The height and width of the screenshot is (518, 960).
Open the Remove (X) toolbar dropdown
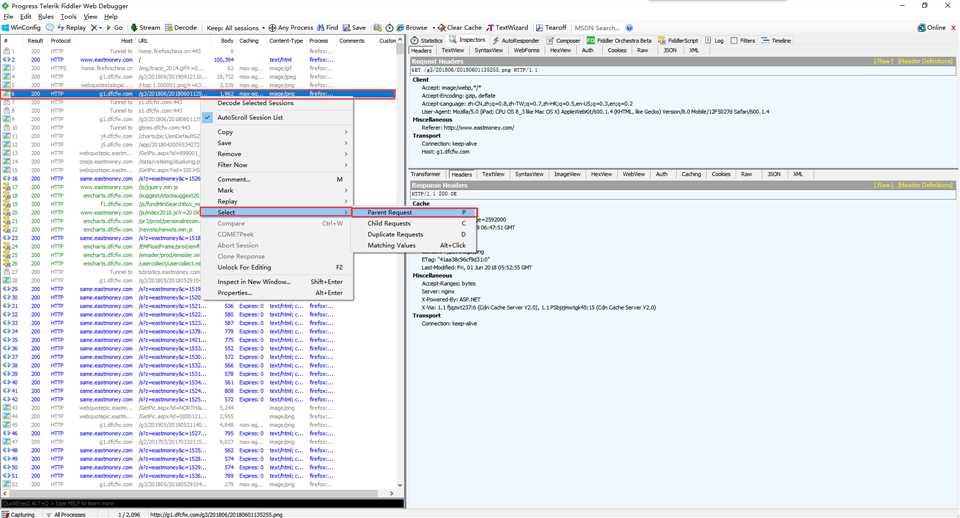[x=96, y=28]
